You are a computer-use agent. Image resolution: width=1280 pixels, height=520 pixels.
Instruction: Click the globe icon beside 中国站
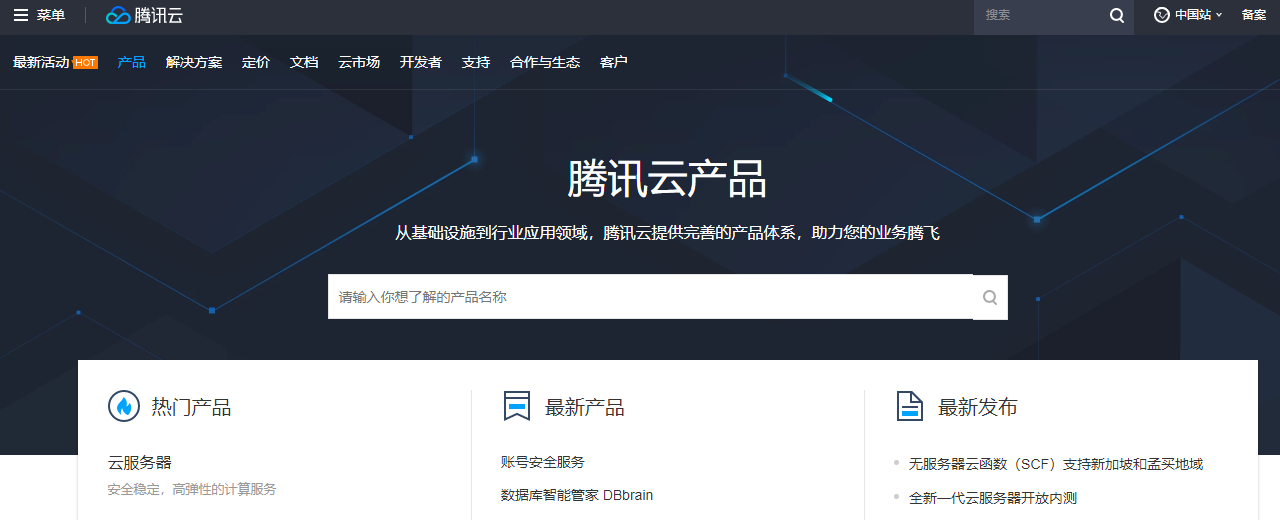point(1162,15)
